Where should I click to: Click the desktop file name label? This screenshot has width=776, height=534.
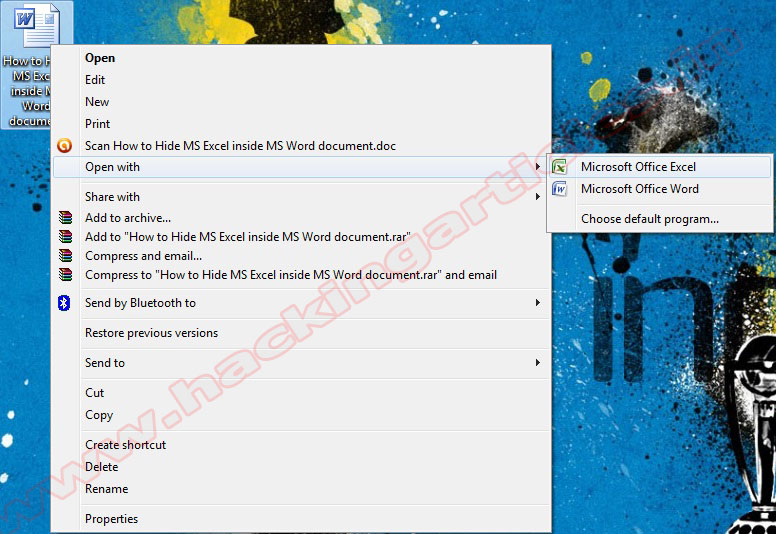[27, 91]
